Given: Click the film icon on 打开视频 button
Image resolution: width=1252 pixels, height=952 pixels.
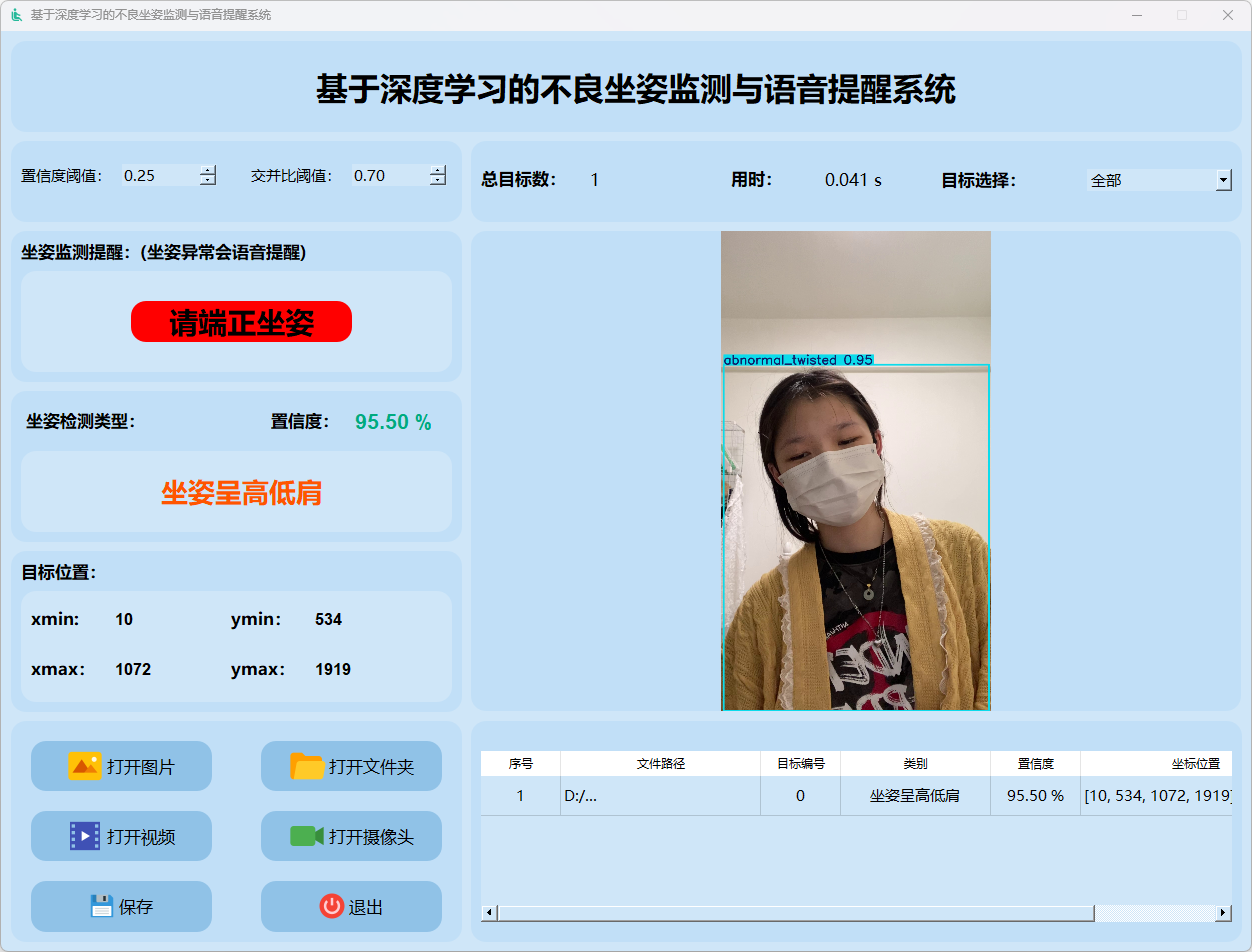Looking at the screenshot, I should coord(85,836).
